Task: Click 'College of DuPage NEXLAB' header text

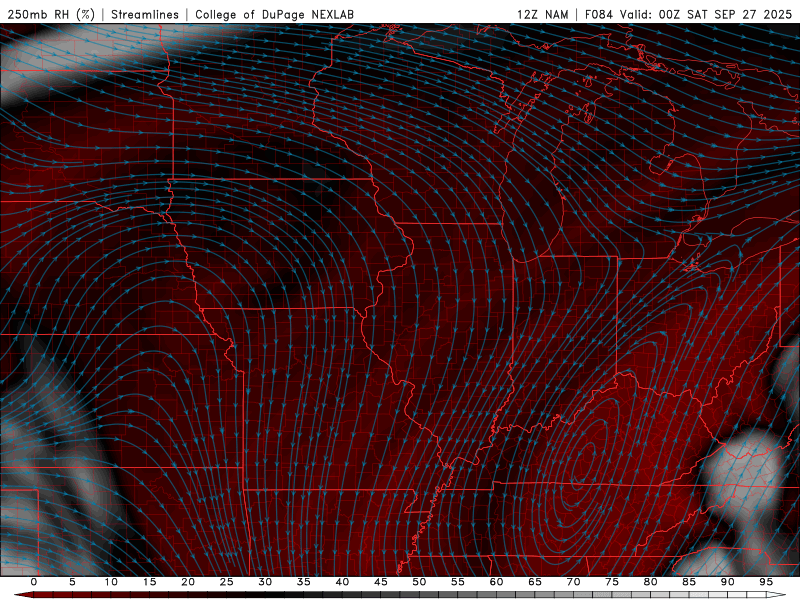Action: [274, 14]
